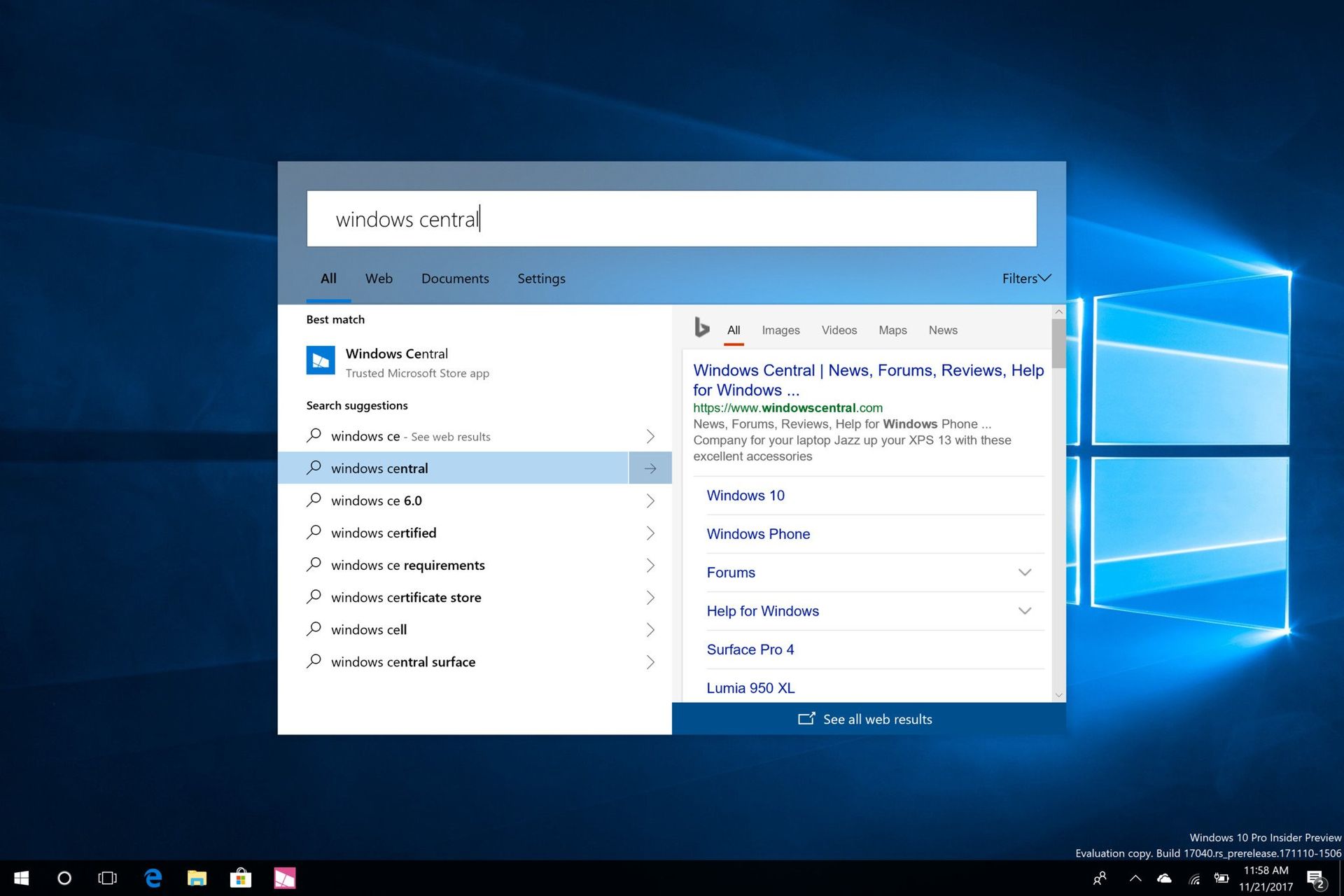Open Wi-Fi settings from the system tray
The height and width of the screenshot is (896, 1344).
pos(1193,878)
